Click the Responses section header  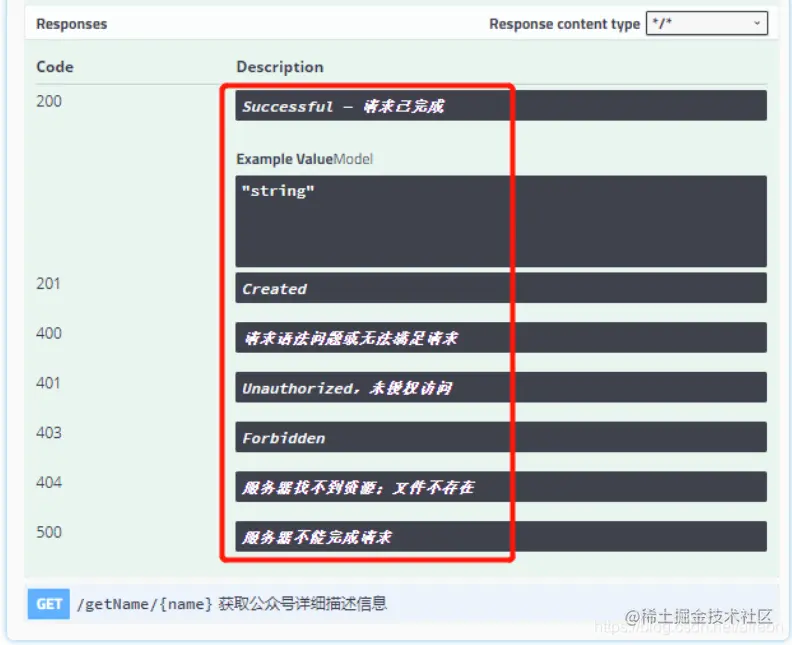pyautogui.click(x=72, y=24)
